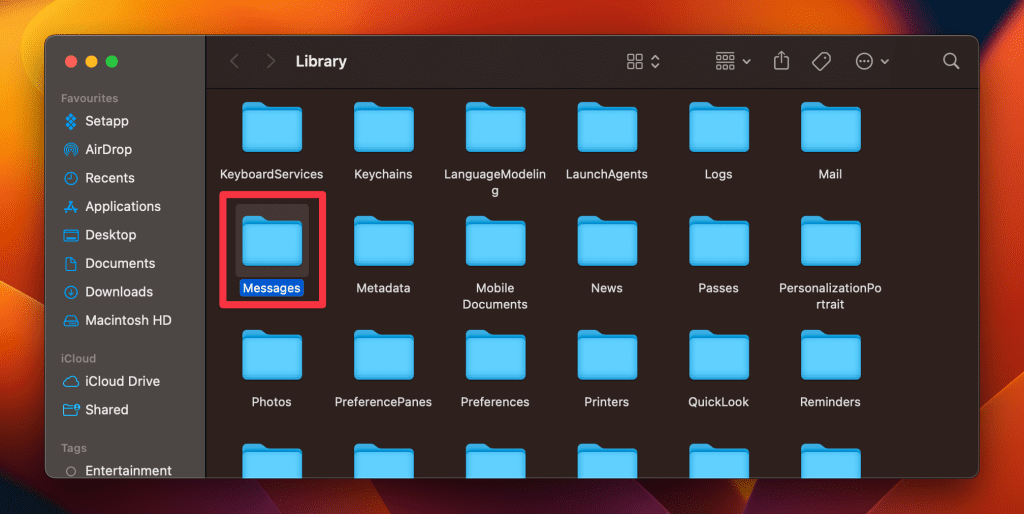This screenshot has width=1024, height=514.
Task: Open the LanguageModeling folder
Action: pos(495,128)
